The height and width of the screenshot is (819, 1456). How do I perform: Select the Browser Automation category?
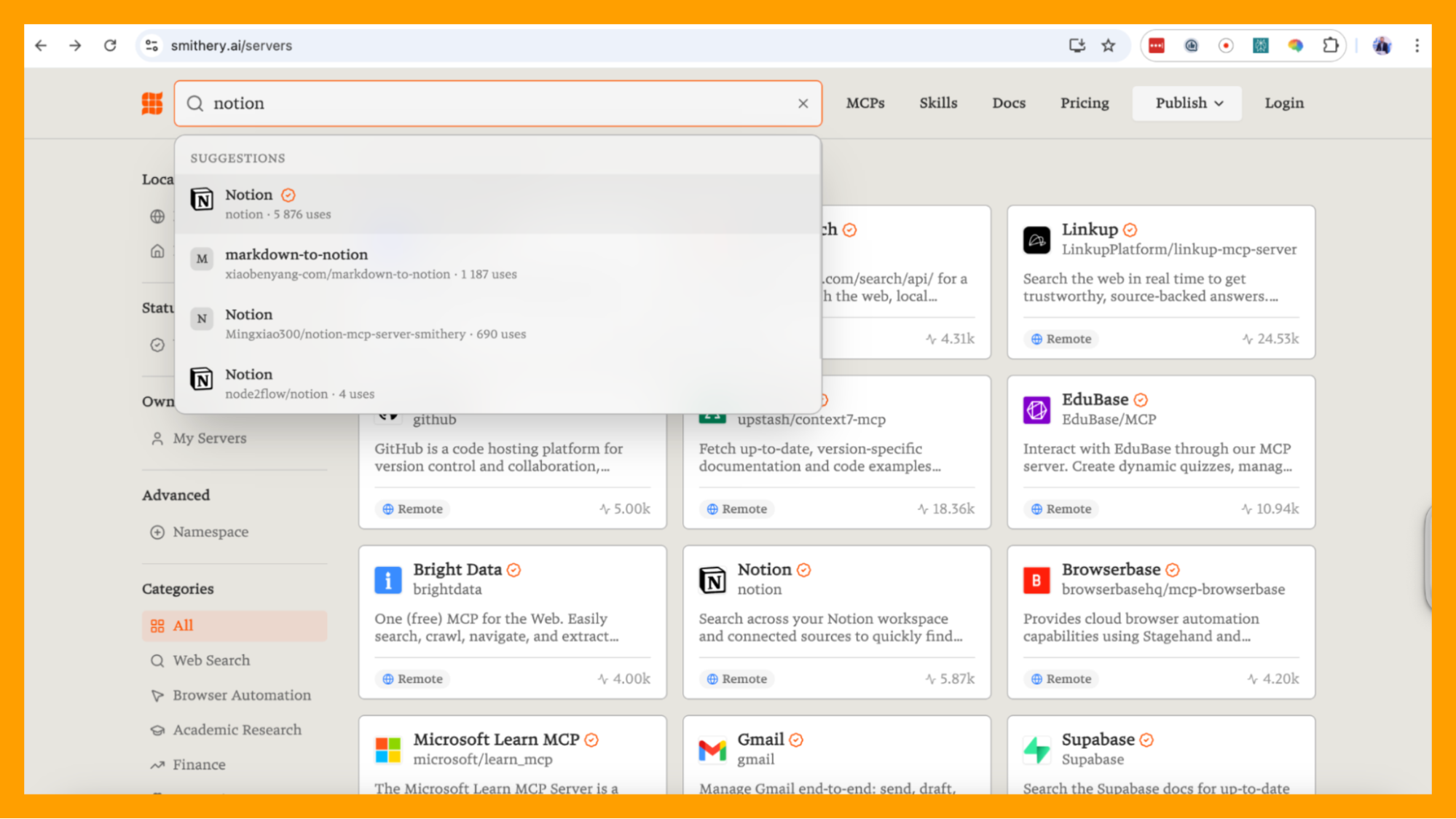(x=241, y=695)
